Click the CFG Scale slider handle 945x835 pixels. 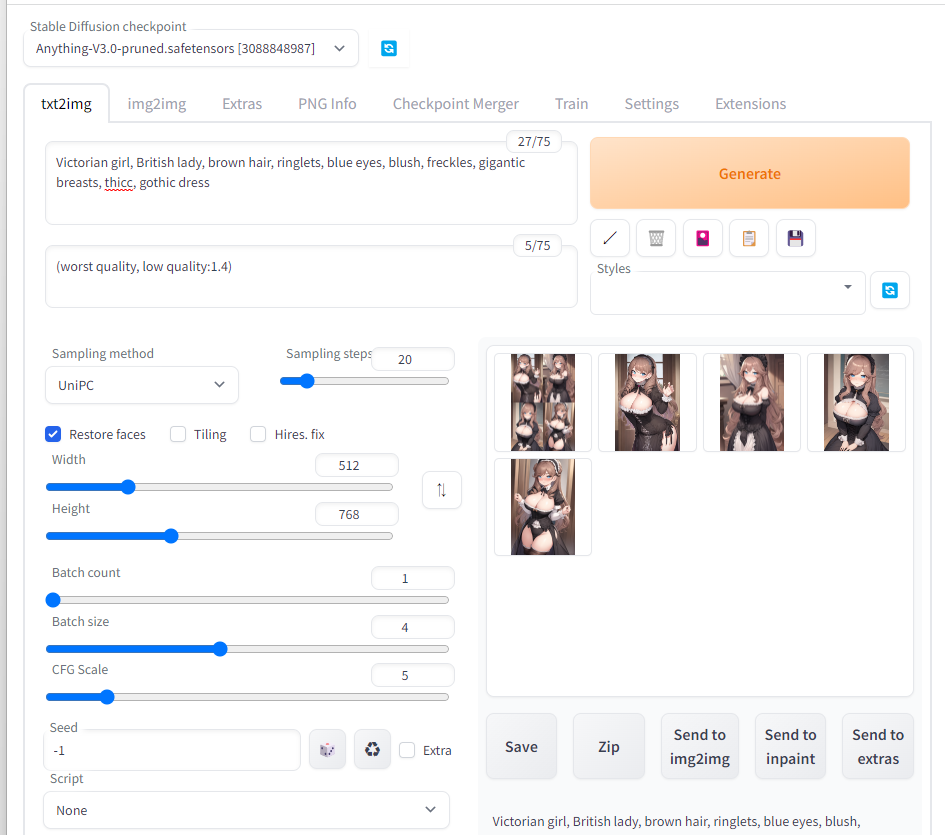click(107, 697)
